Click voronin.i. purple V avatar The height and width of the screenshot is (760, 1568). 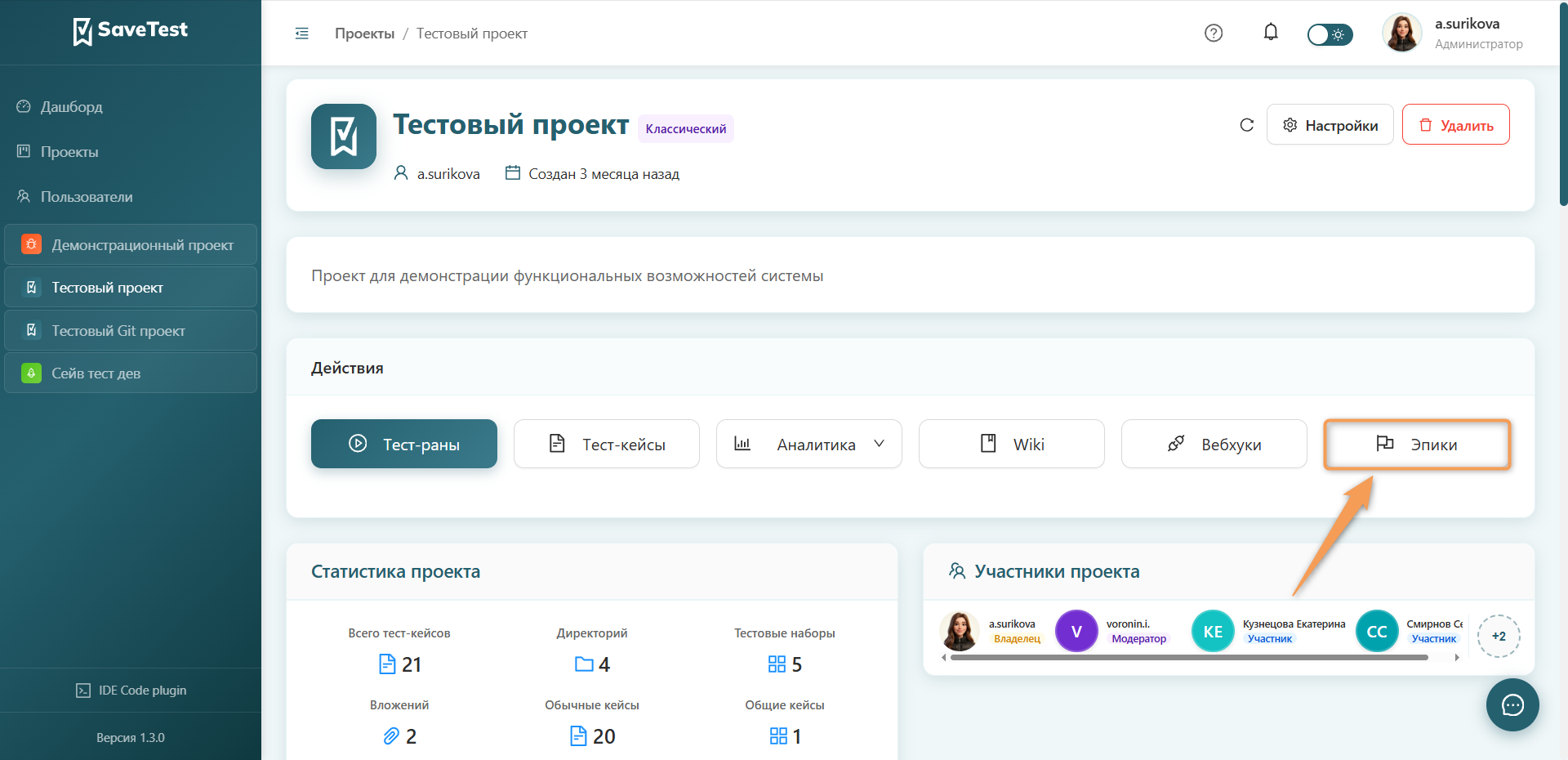pos(1076,631)
